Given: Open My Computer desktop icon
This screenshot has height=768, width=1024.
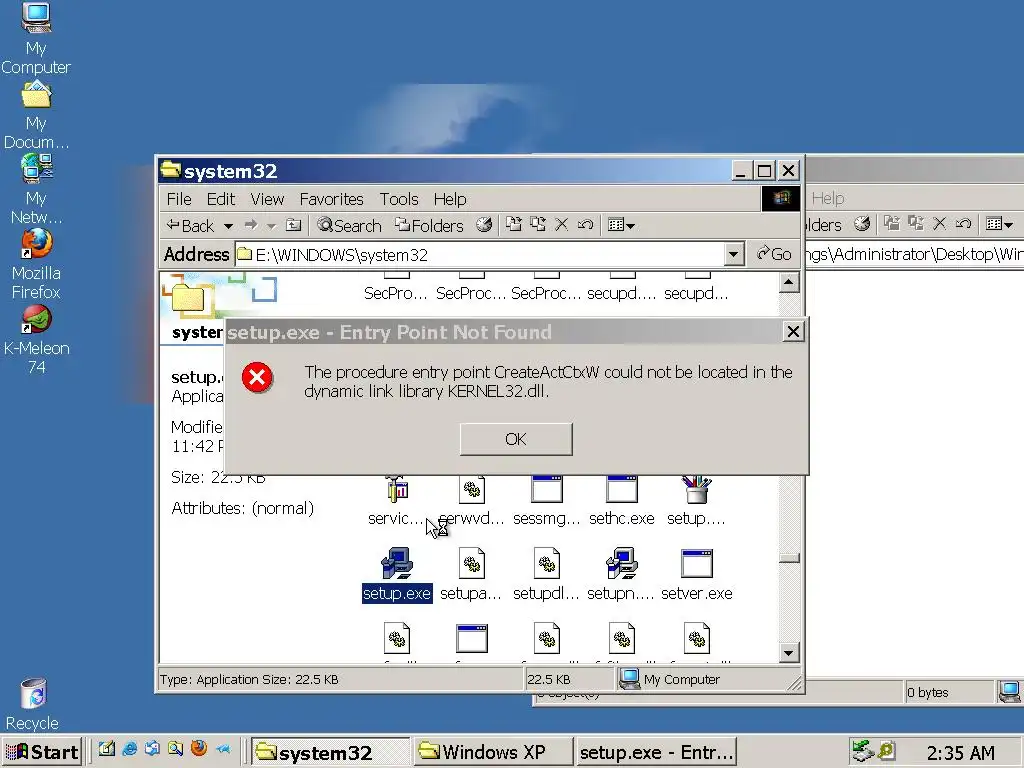Looking at the screenshot, I should (x=36, y=38).
